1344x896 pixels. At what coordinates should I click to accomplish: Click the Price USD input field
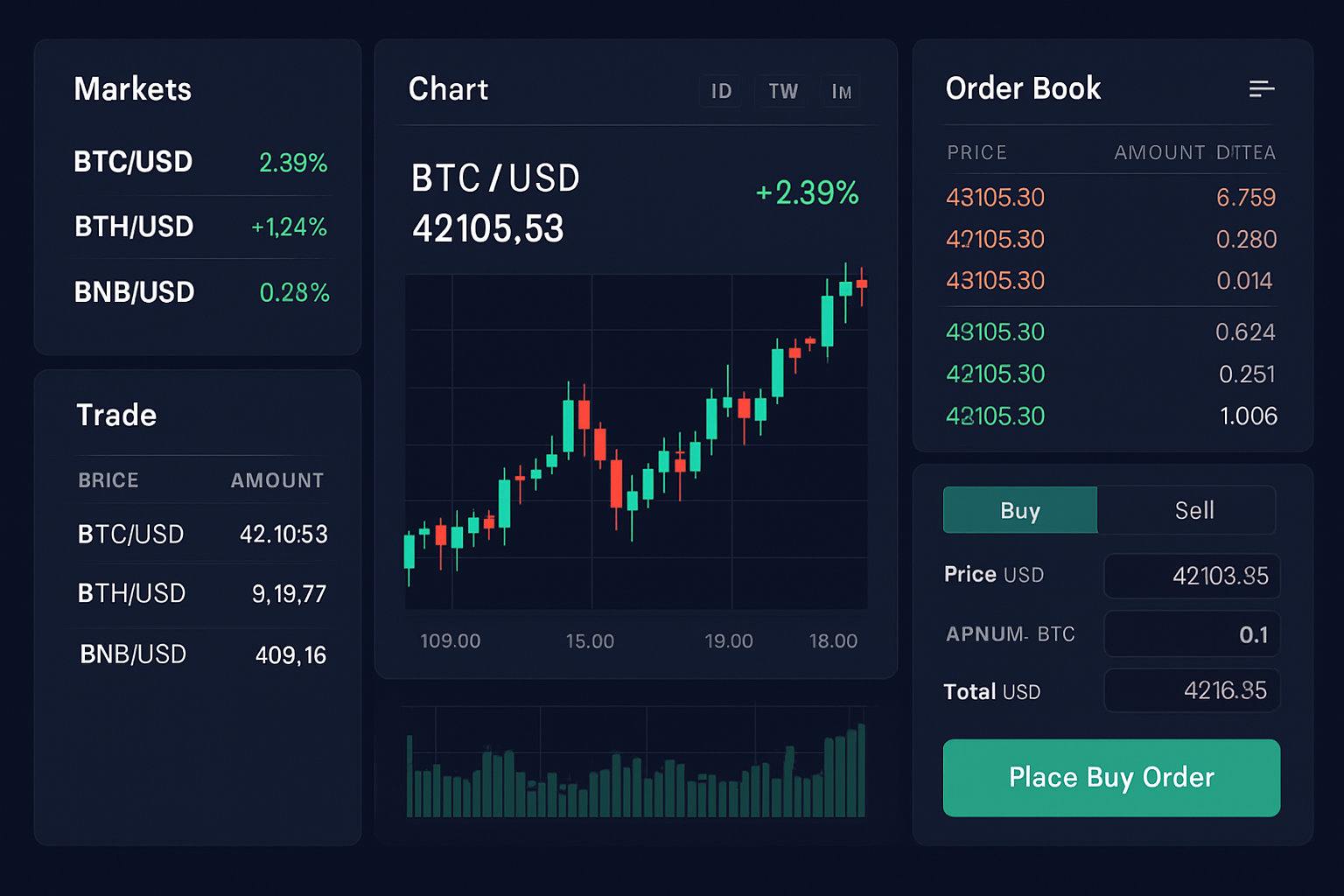pos(1192,576)
